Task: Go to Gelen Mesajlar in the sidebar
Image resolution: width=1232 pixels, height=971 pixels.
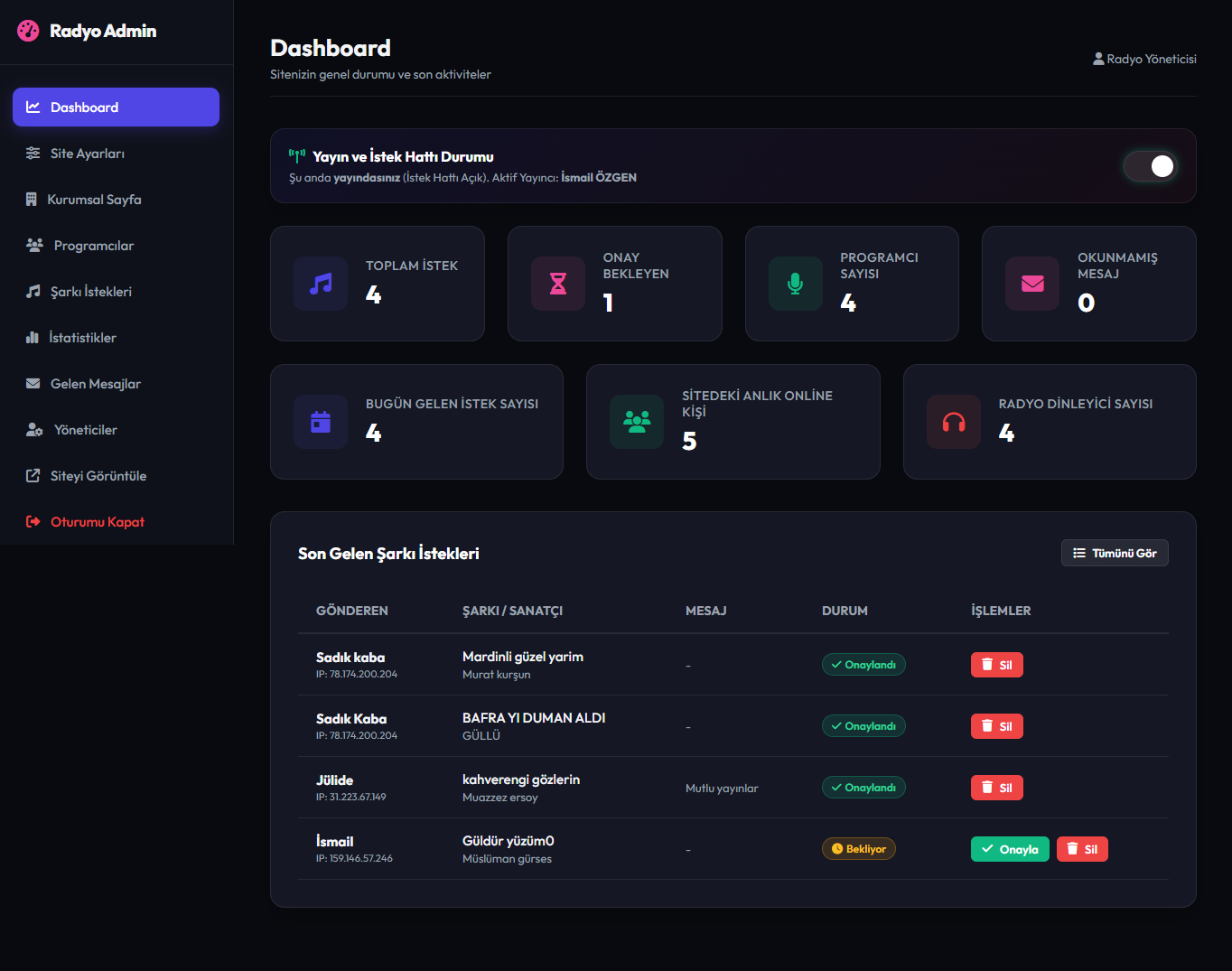Action: click(116, 384)
